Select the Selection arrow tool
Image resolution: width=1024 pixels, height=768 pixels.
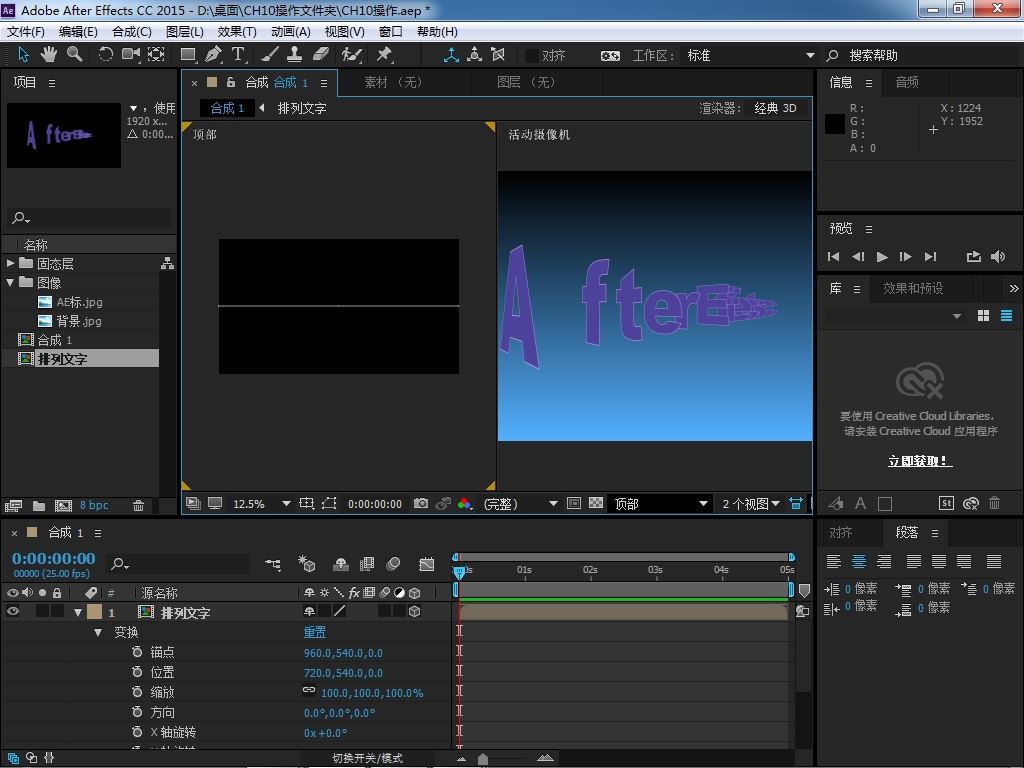pyautogui.click(x=24, y=55)
